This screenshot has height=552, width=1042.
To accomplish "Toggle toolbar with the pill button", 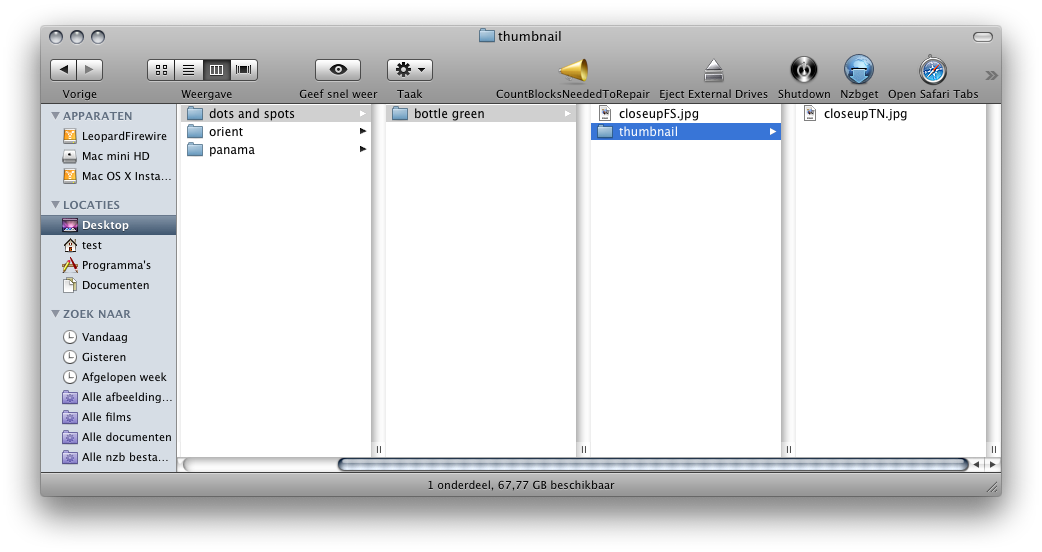I will pyautogui.click(x=983, y=37).
